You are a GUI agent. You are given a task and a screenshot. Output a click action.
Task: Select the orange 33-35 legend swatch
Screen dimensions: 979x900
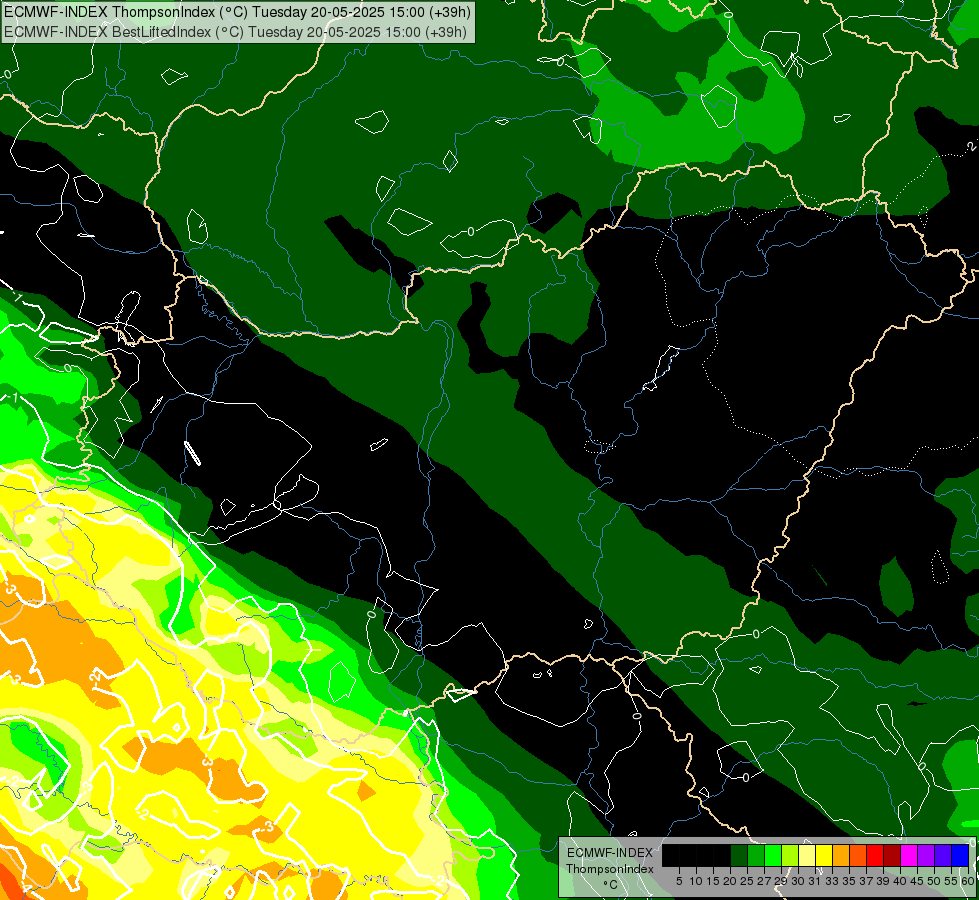841,855
